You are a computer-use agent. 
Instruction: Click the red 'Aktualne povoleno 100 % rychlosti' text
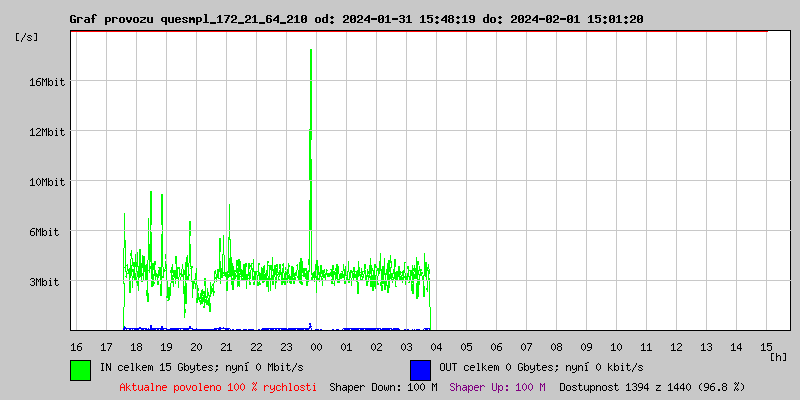point(218,387)
